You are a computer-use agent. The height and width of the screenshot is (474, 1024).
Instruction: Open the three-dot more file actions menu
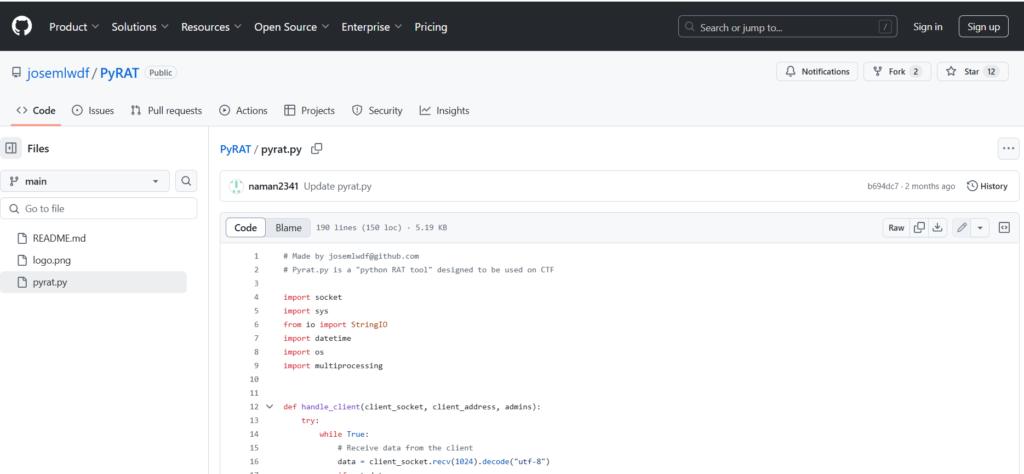pos(1008,149)
